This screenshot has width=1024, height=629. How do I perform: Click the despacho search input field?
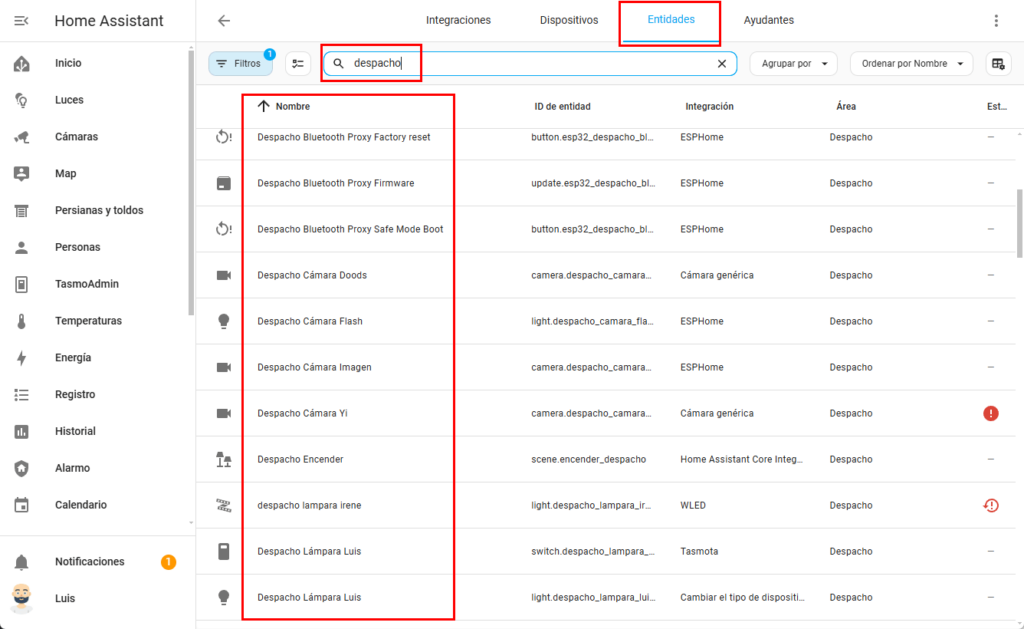point(530,64)
